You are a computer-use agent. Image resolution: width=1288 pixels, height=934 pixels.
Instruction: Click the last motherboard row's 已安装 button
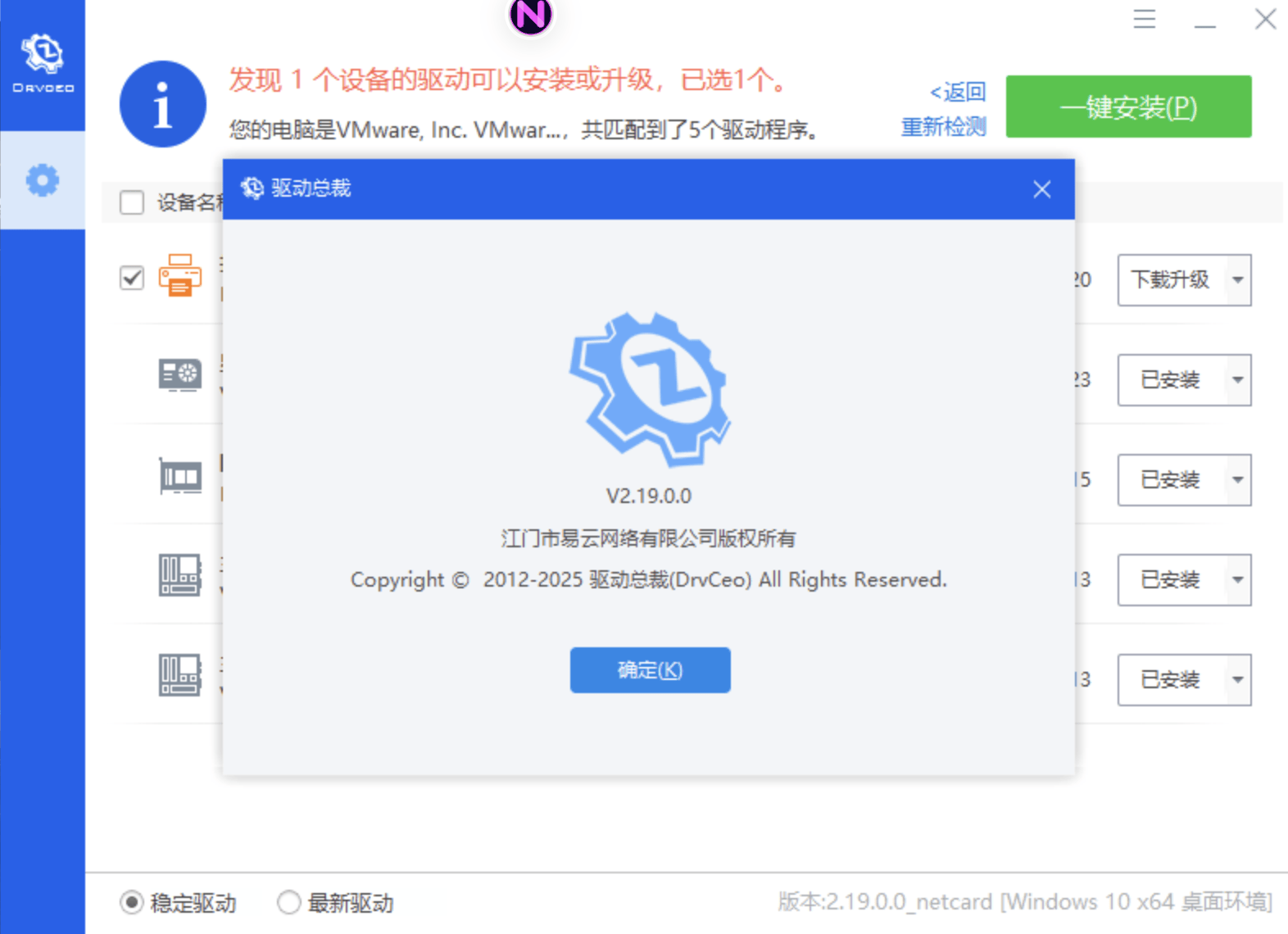pyautogui.click(x=1172, y=680)
